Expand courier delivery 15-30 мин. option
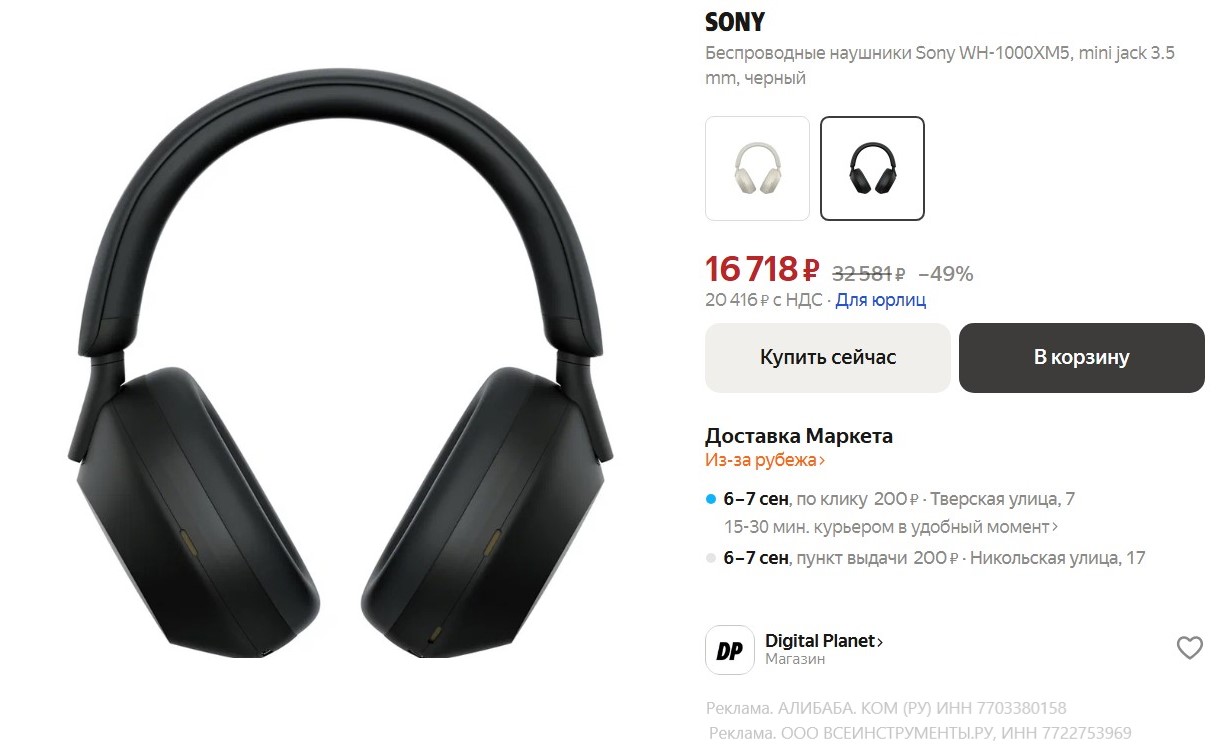This screenshot has width=1230, height=748. [x=891, y=526]
